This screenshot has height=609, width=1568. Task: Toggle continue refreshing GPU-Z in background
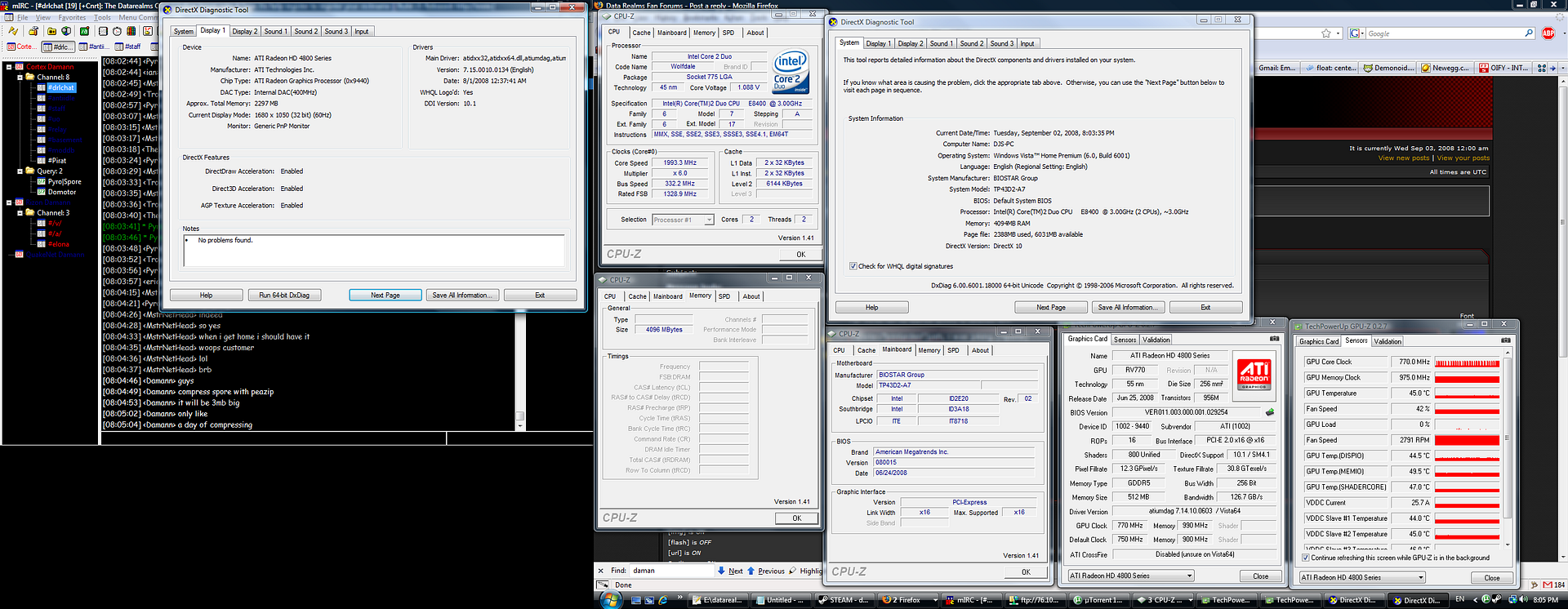tap(1305, 558)
